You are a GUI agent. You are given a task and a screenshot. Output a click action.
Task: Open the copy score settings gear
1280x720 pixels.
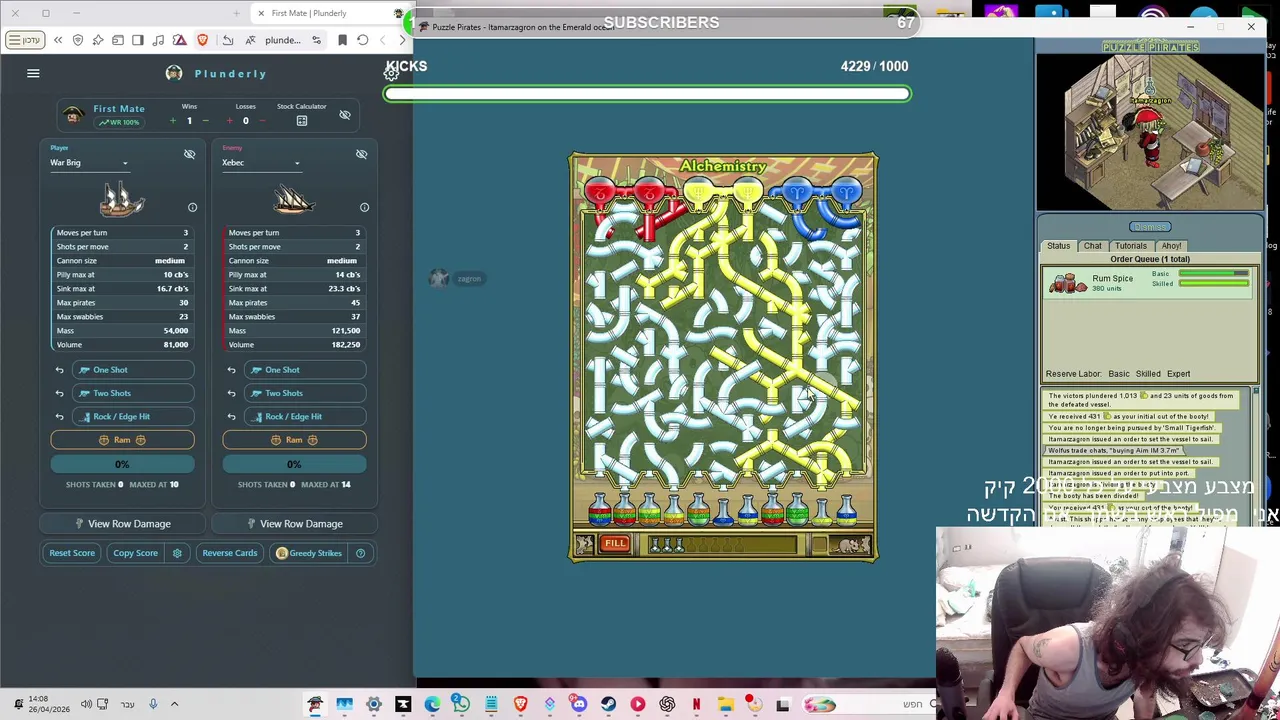[x=177, y=553]
